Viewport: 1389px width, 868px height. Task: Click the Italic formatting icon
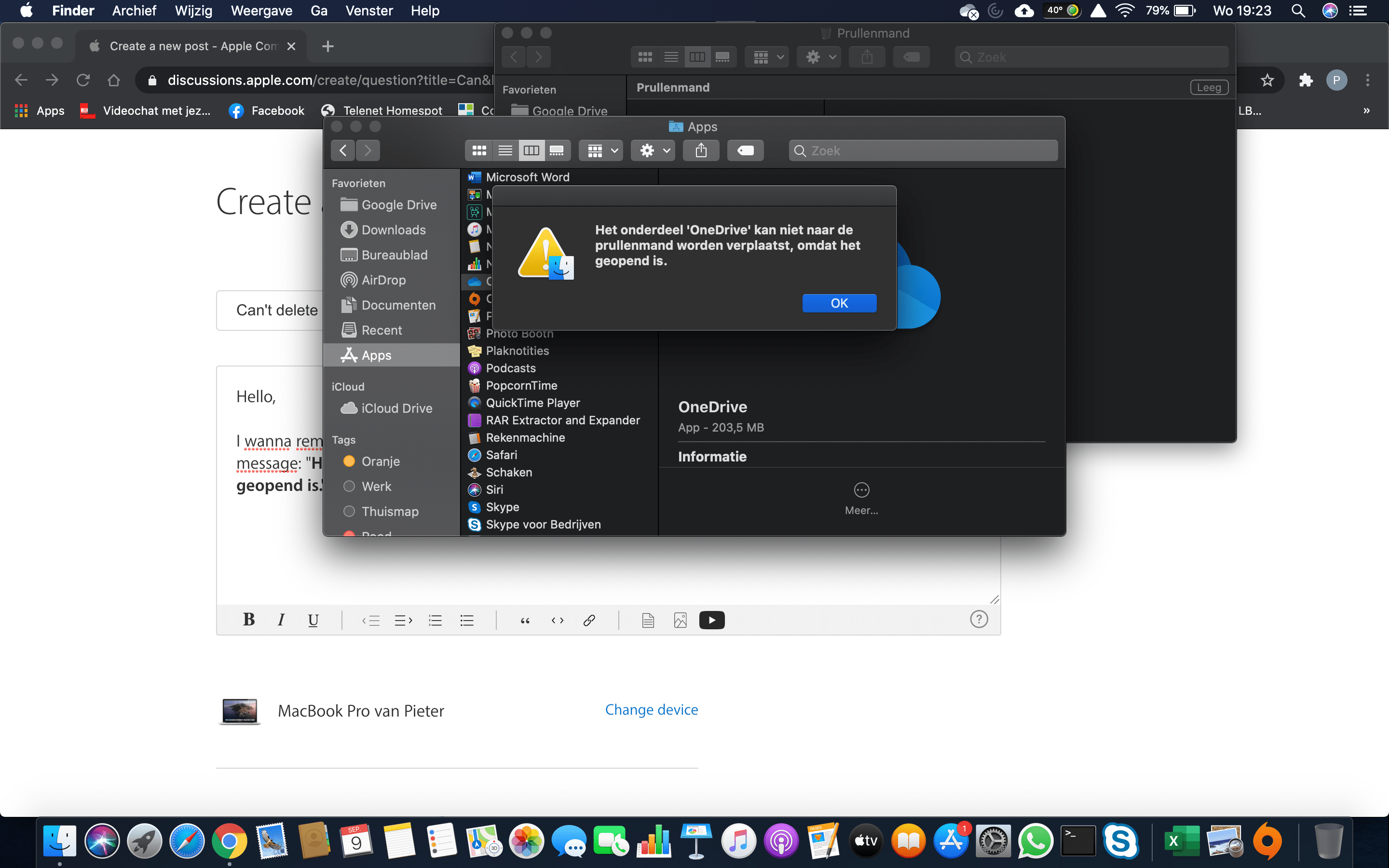tap(281, 620)
